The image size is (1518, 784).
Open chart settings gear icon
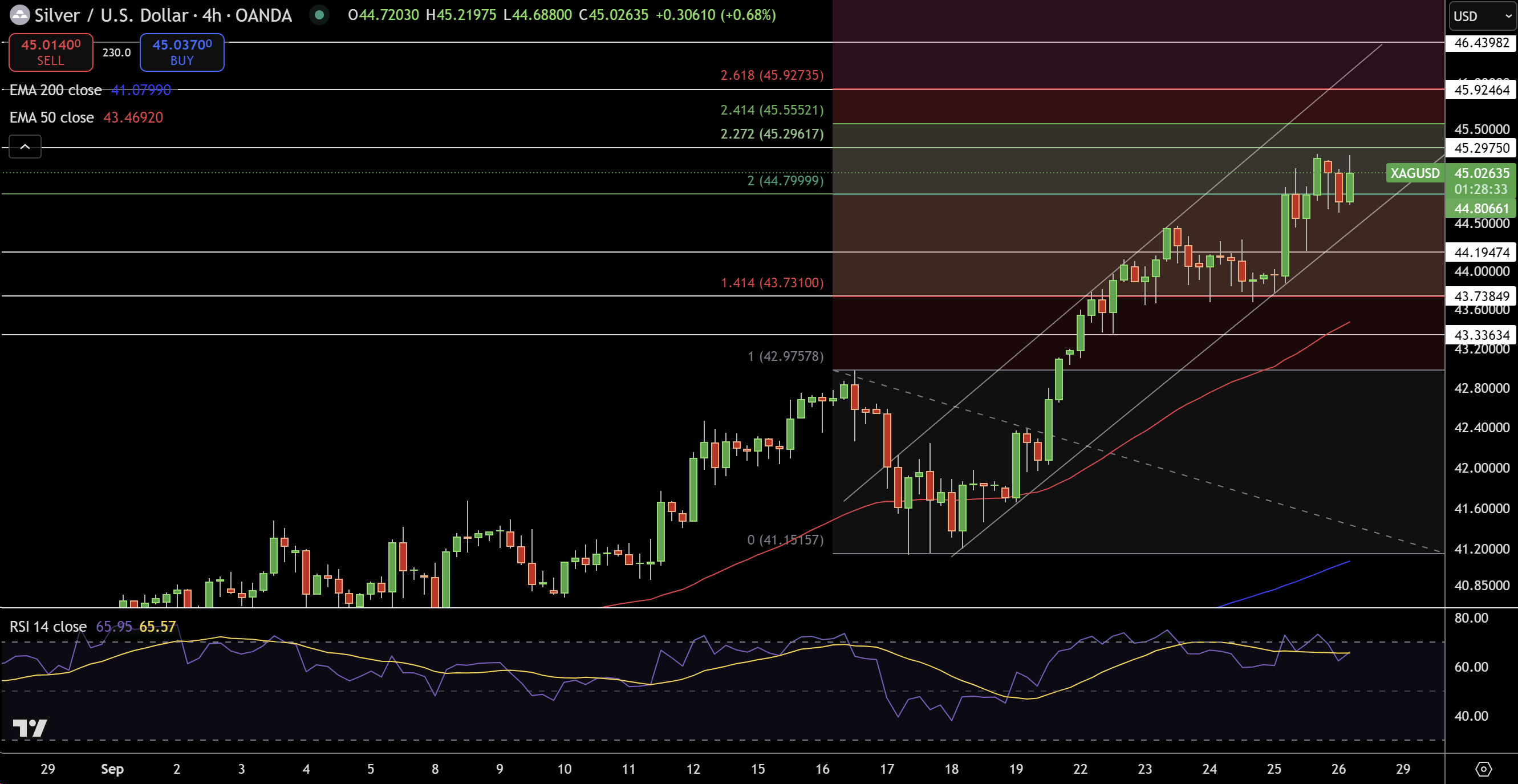tap(1483, 769)
